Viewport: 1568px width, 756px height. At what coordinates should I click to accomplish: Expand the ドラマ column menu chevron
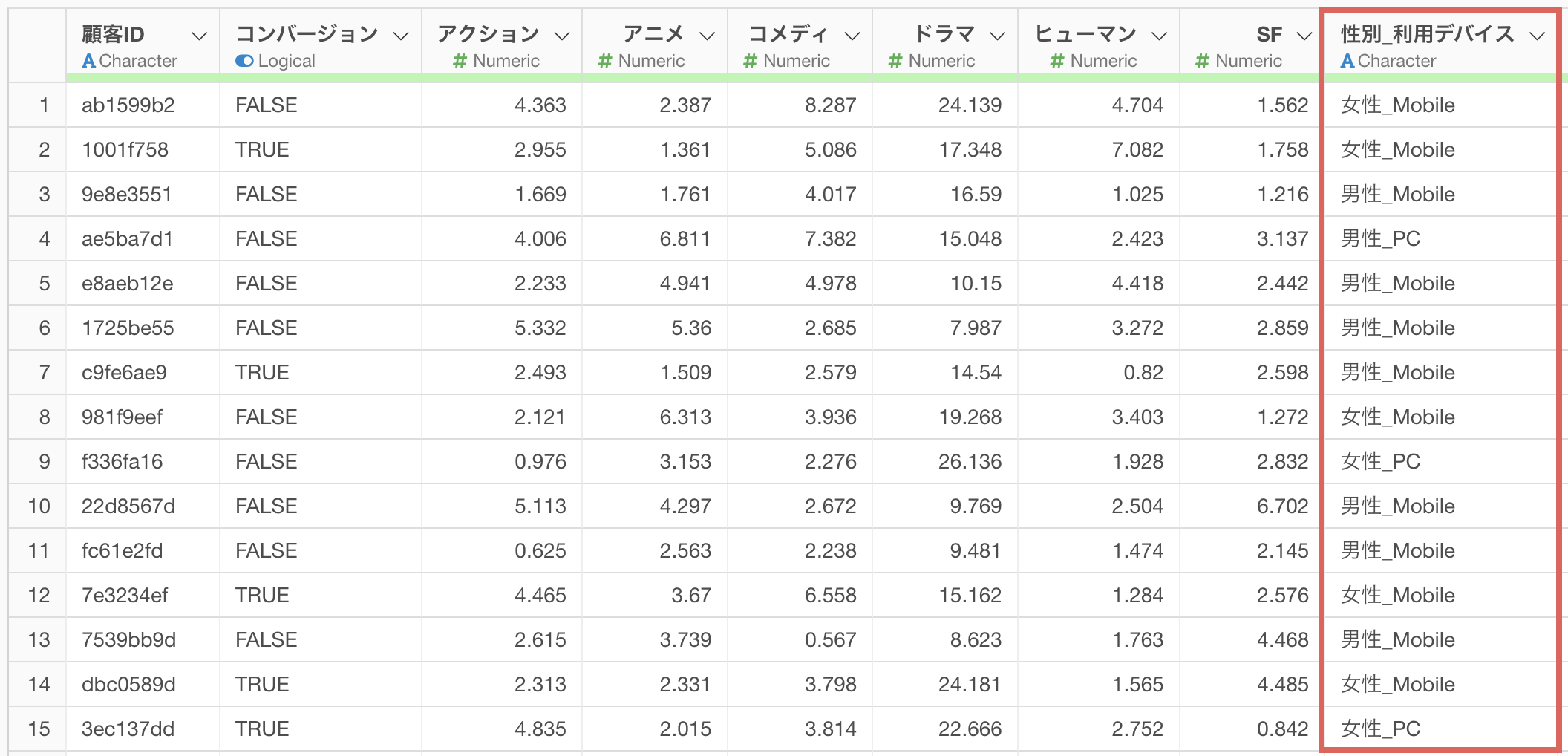[998, 36]
